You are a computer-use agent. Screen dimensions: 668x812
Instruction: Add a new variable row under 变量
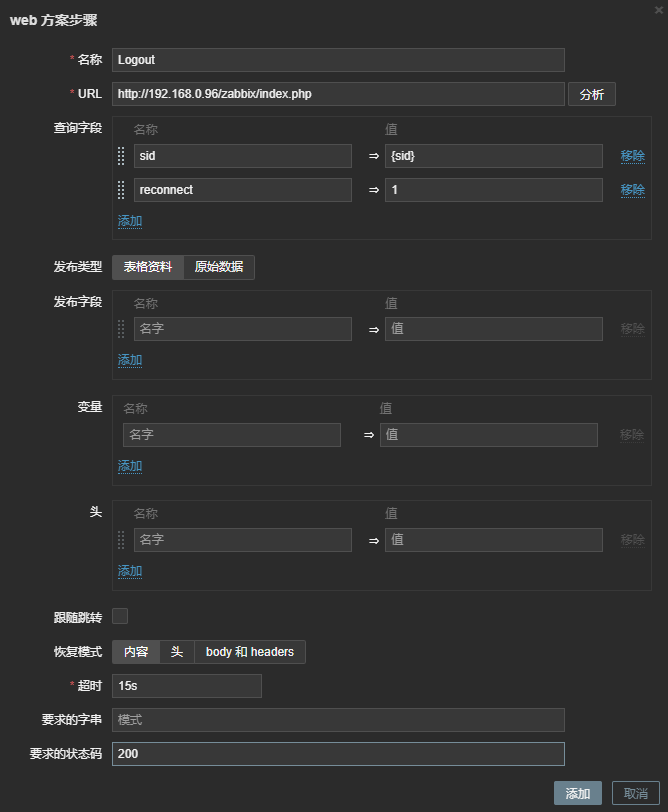[x=130, y=466]
